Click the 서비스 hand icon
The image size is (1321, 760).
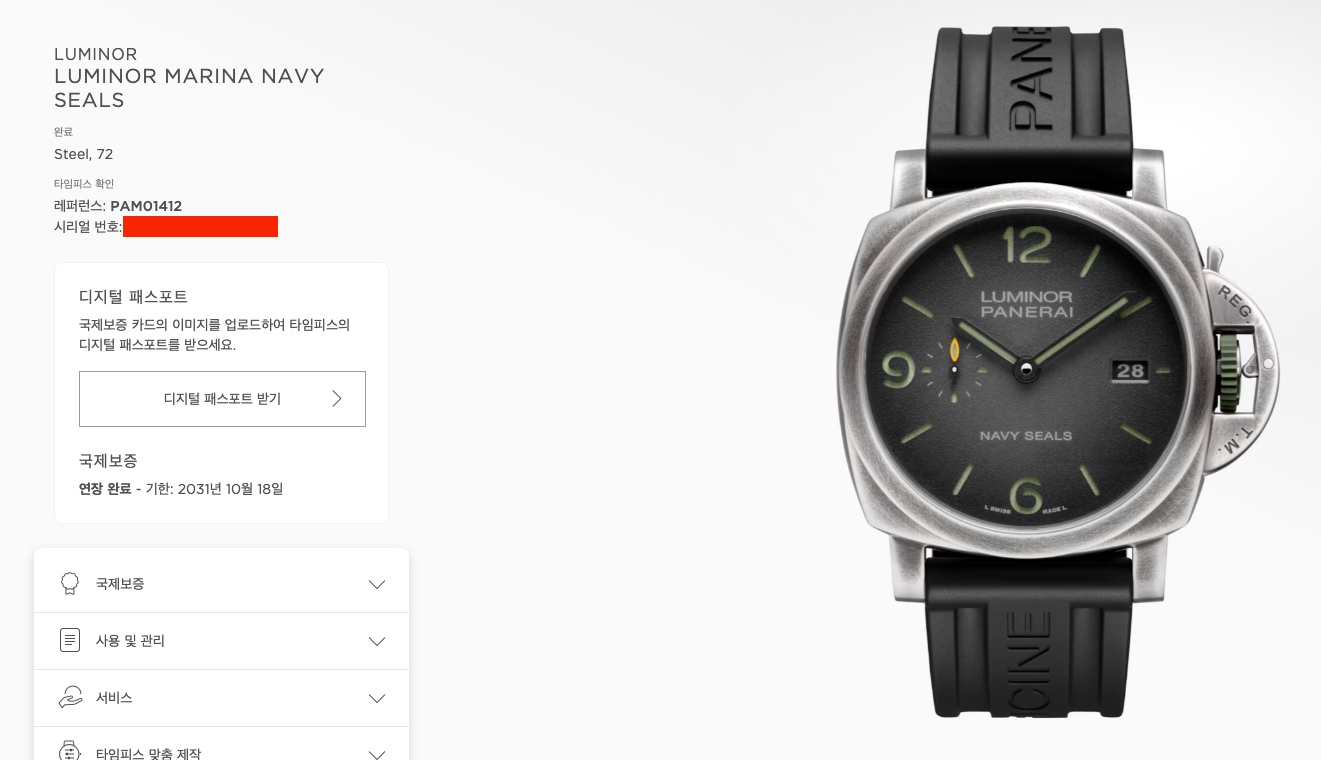[x=70, y=697]
